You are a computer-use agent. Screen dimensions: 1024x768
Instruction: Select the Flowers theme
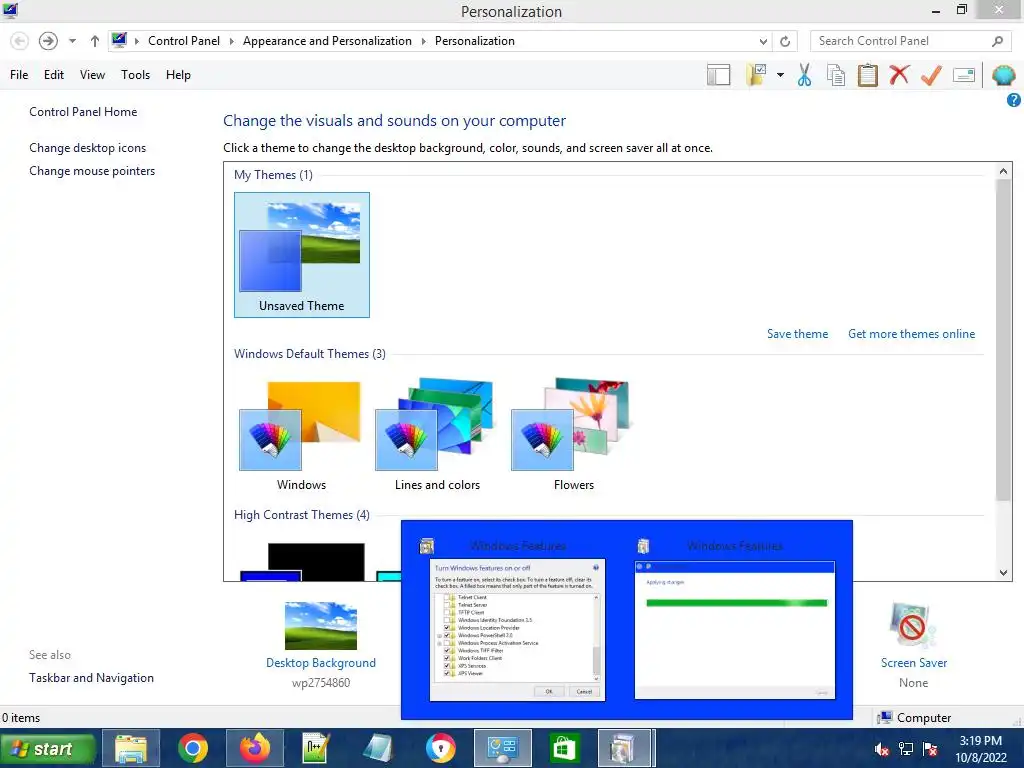point(573,436)
